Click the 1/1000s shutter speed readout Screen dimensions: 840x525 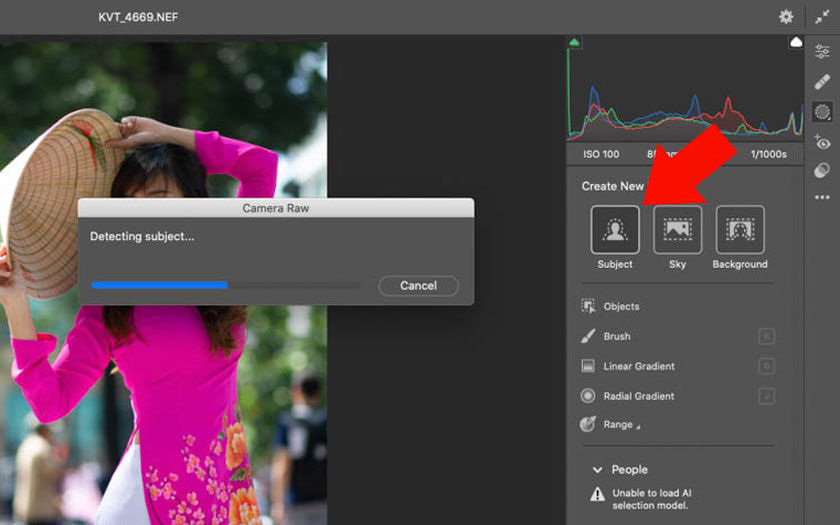[x=769, y=154]
